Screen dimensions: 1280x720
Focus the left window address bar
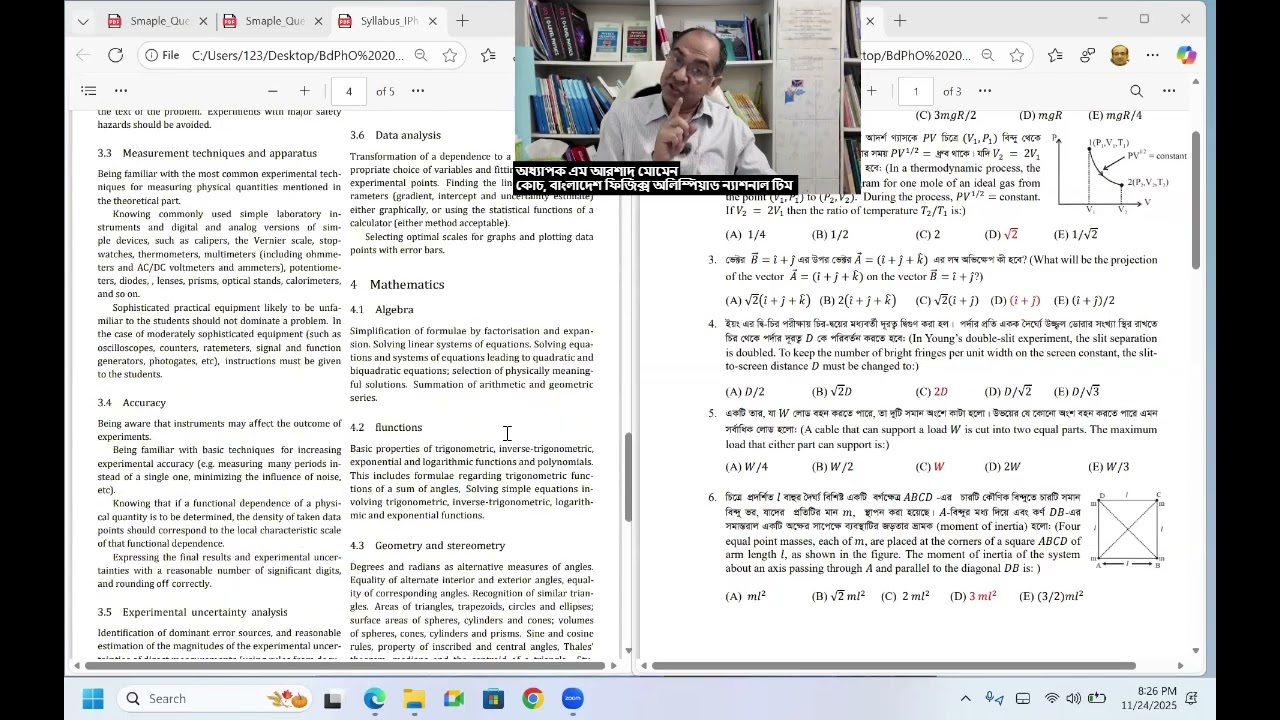click(x=300, y=55)
